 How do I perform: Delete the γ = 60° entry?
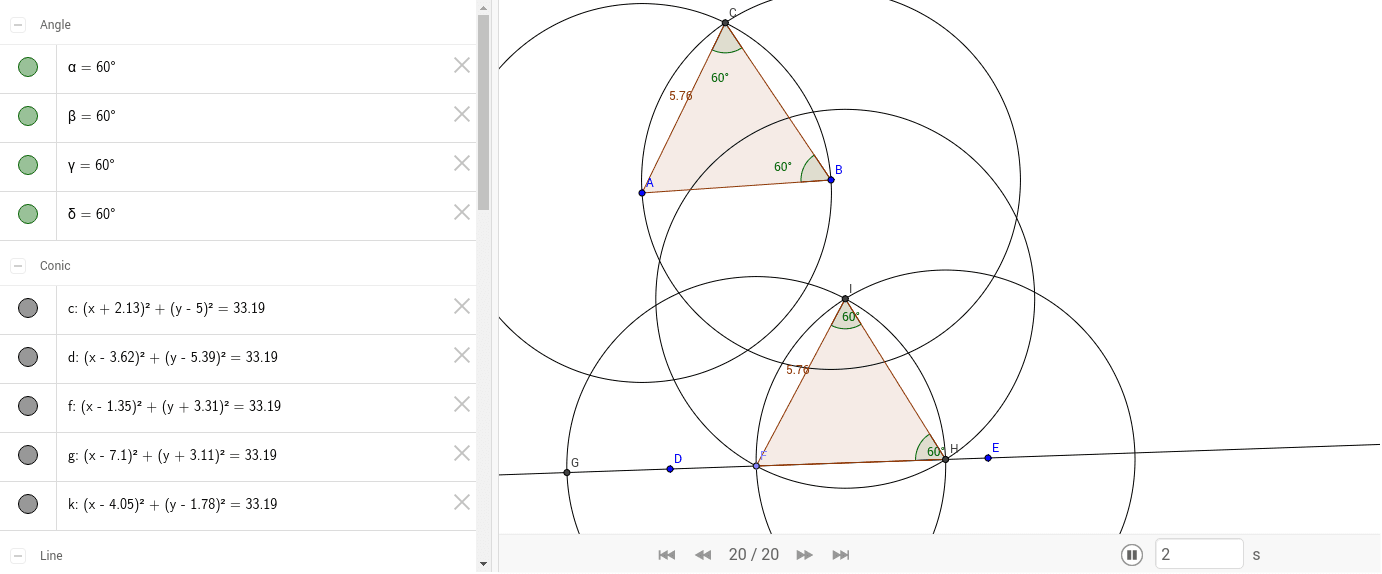click(462, 163)
